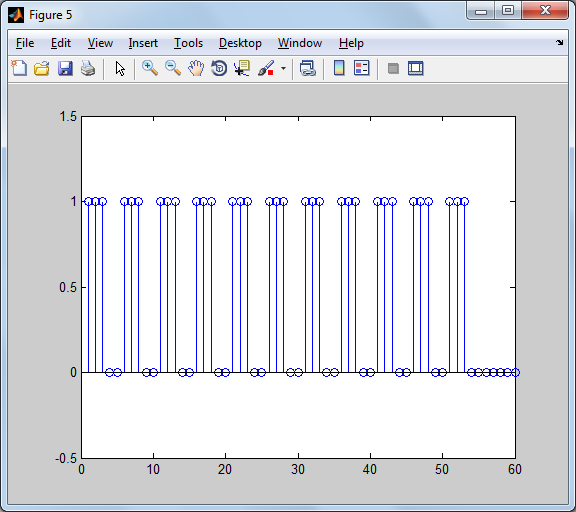
Task: Expand the Brush color dropdown arrow
Action: pyautogui.click(x=283, y=68)
